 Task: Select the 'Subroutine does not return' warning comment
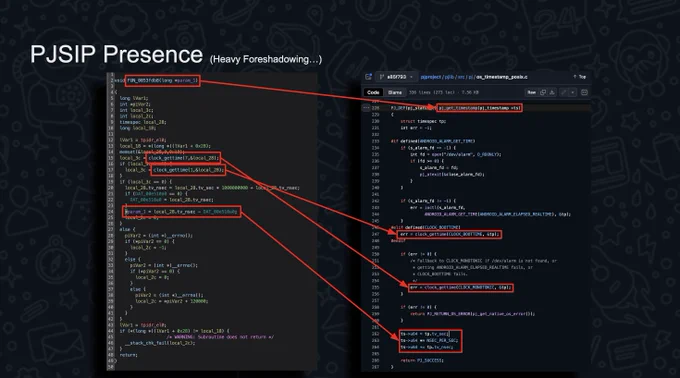click(220, 337)
